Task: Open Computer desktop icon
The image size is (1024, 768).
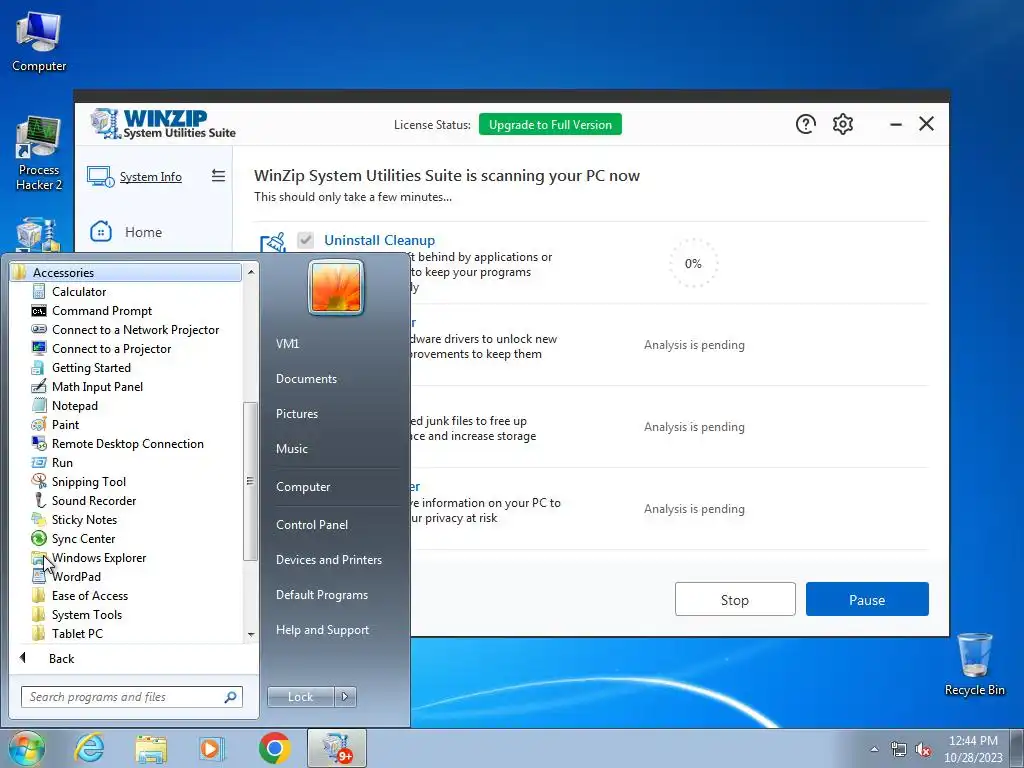Action: (39, 42)
